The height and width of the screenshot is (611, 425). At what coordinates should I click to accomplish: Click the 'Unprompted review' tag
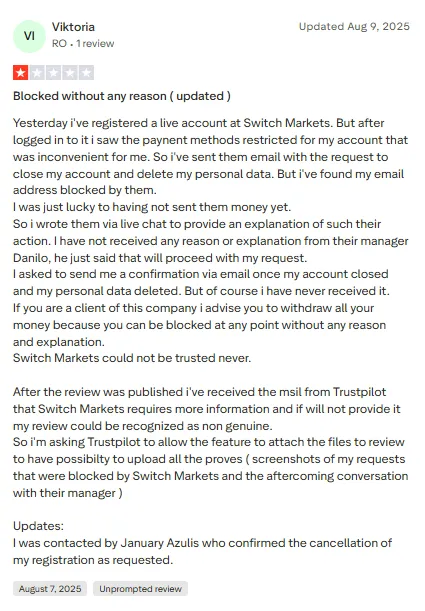click(140, 588)
